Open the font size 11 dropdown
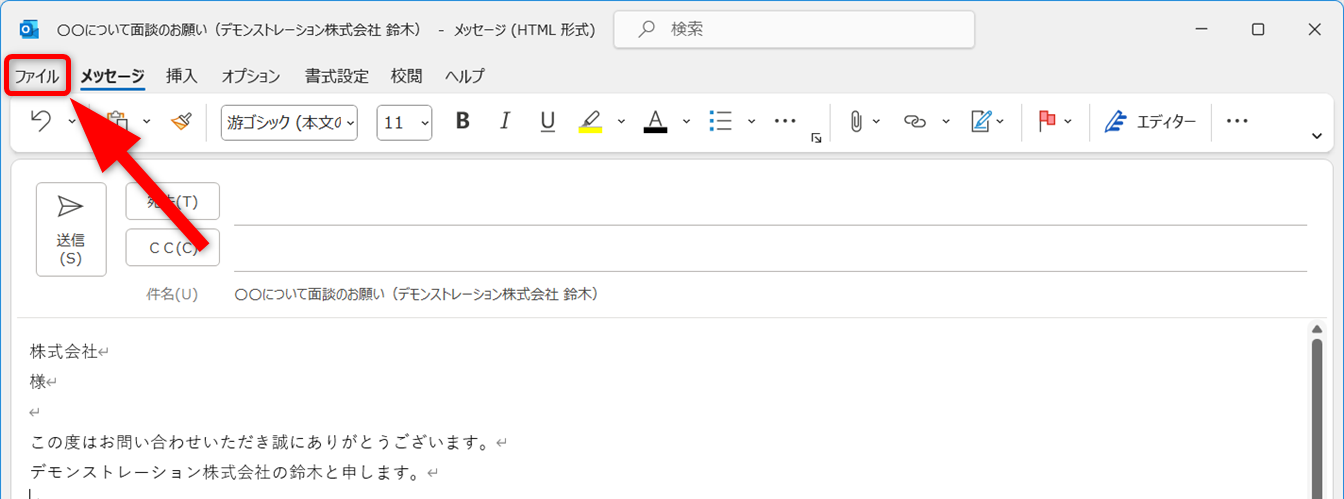Image resolution: width=1344 pixels, height=499 pixels. [404, 122]
